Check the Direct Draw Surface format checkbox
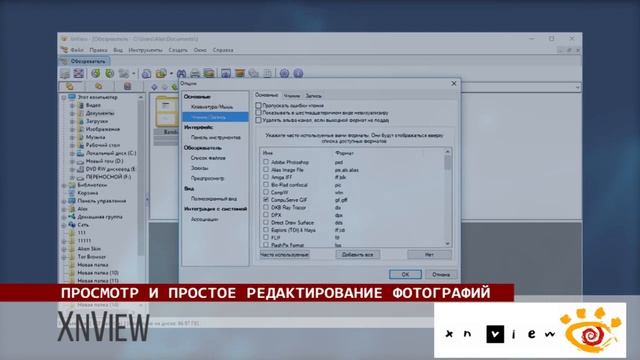Screen dimensions: 640x360 (266, 222)
